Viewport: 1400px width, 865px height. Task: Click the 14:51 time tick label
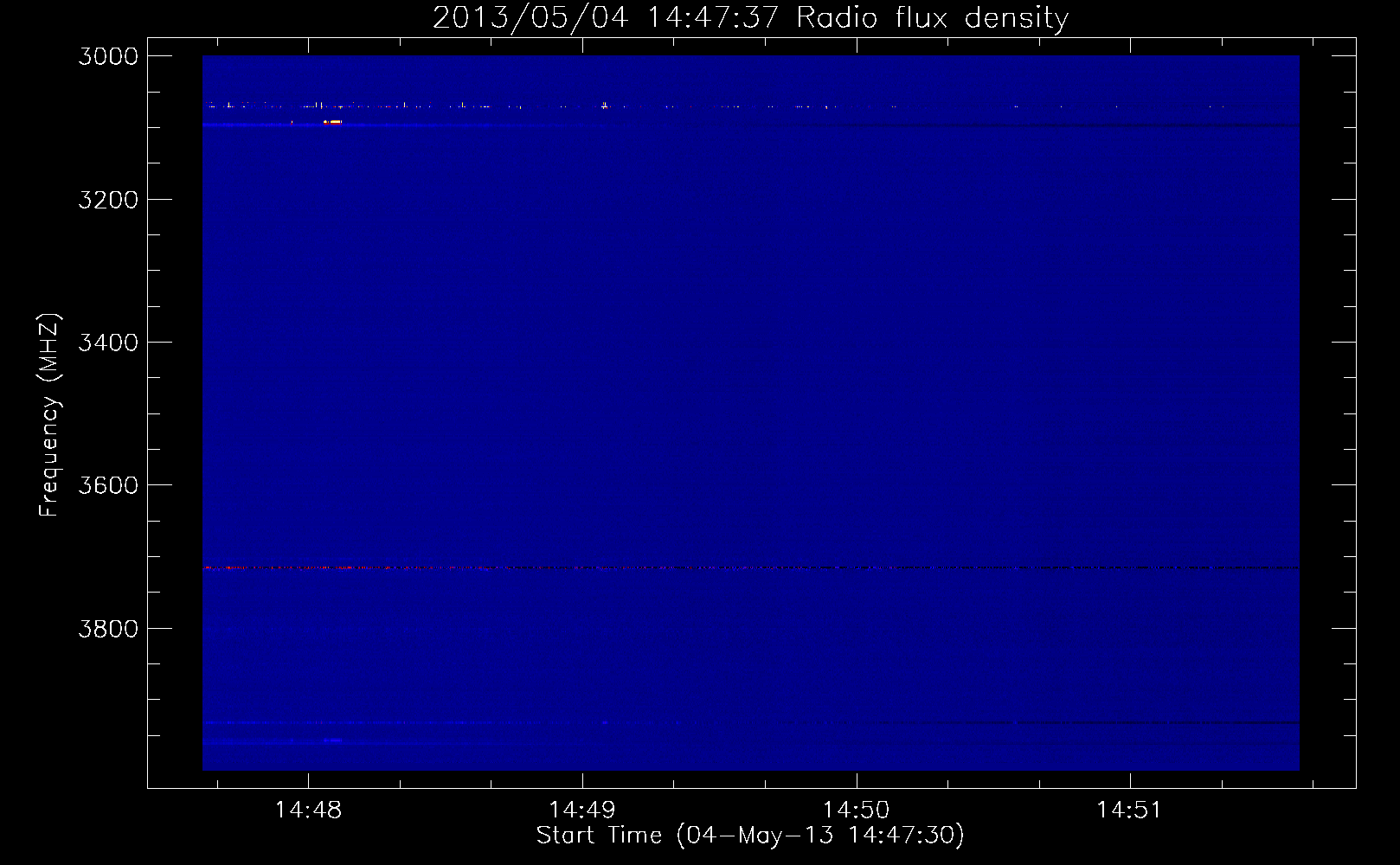[x=1129, y=811]
